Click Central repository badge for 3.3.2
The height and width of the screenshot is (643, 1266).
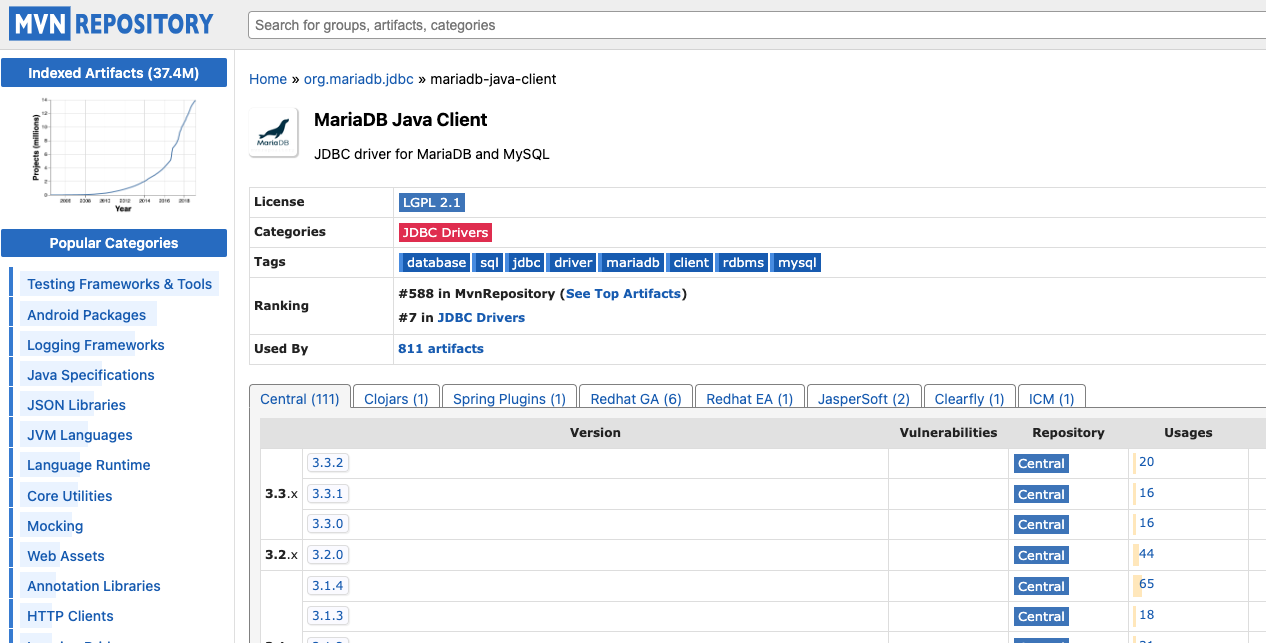[x=1041, y=464]
